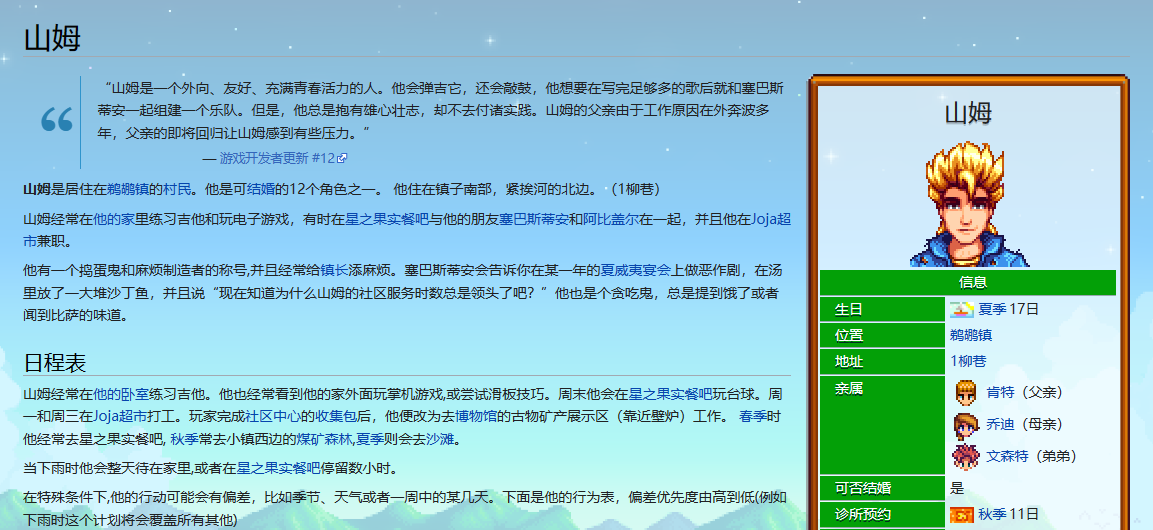1153x530 pixels.
Task: Open the 肯特 link in the 亲属 row
Action: point(999,393)
